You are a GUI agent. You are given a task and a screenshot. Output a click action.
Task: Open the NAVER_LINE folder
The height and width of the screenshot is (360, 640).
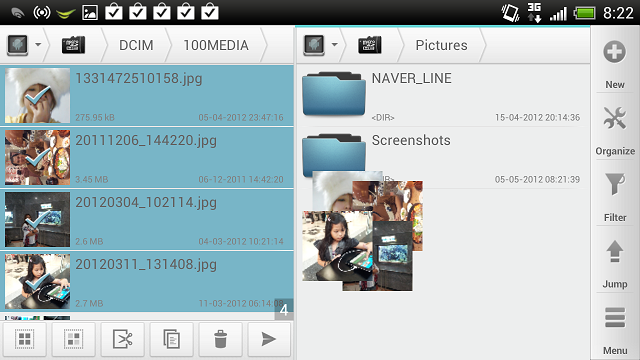443,96
